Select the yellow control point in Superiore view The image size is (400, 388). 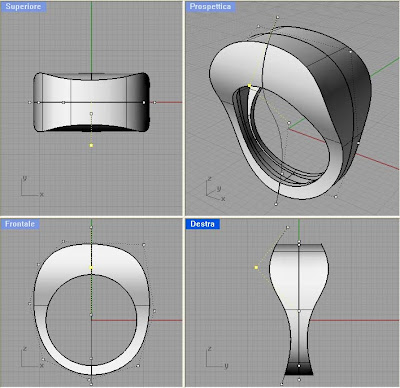91,145
